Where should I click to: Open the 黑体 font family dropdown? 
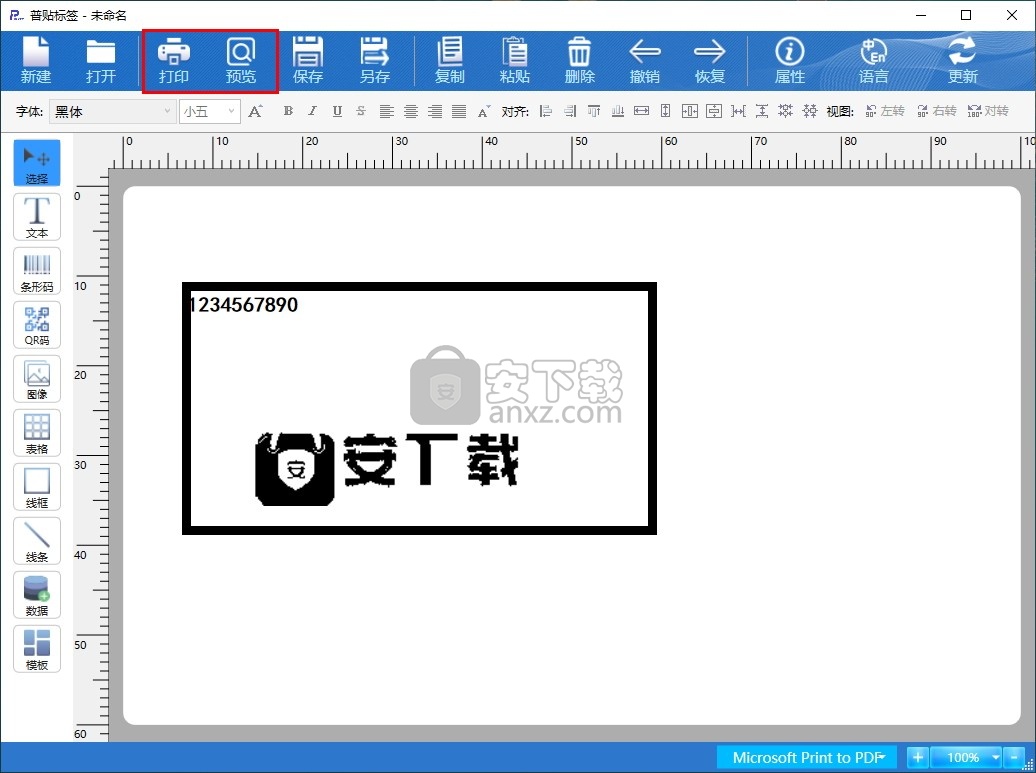(x=112, y=112)
